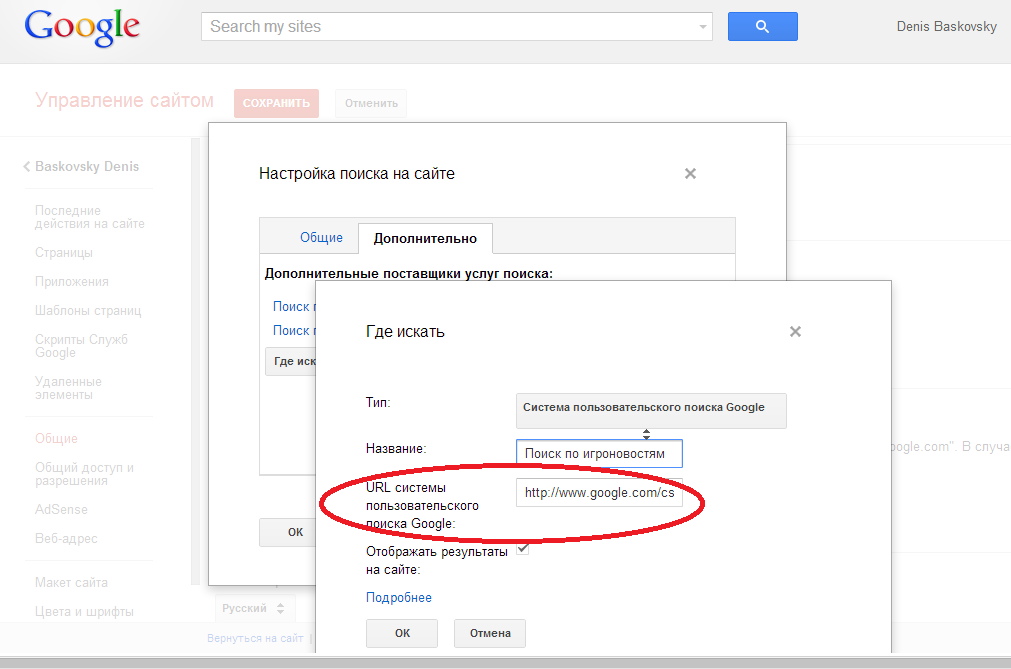Click the Управление сайтом heading
The image size is (1011, 669).
pos(124,101)
